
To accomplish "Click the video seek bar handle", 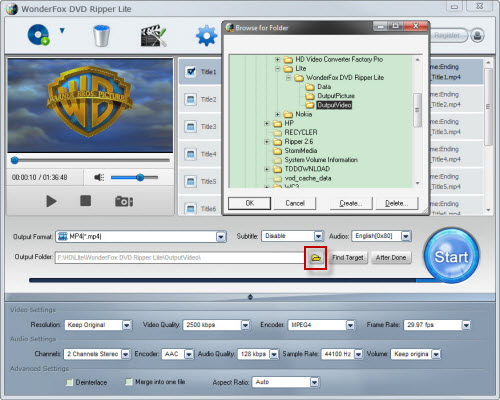I will pos(14,160).
